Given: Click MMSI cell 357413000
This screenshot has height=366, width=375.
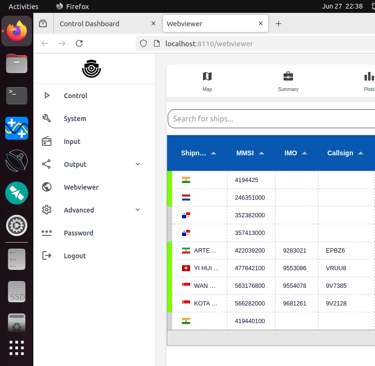Looking at the screenshot, I should [x=250, y=233].
